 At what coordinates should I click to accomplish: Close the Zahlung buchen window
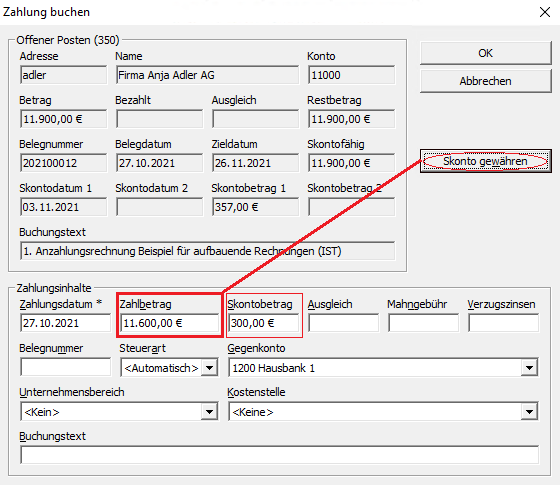(x=545, y=12)
